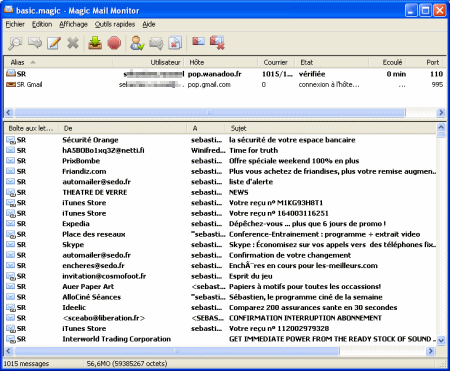This screenshot has height=371, width=450.
Task: Sort accounts by Hôte column header
Action: pos(221,62)
